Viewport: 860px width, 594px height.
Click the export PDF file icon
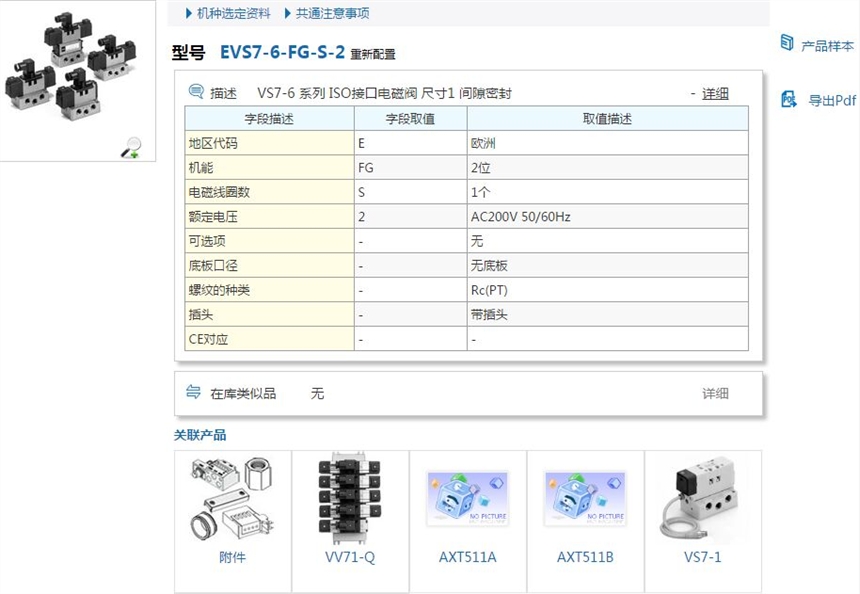pos(789,99)
